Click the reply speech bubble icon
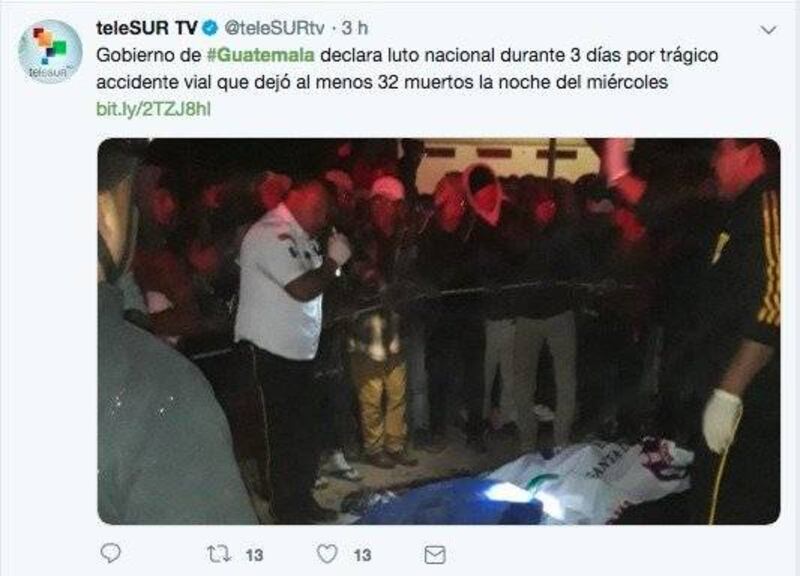 (111, 553)
